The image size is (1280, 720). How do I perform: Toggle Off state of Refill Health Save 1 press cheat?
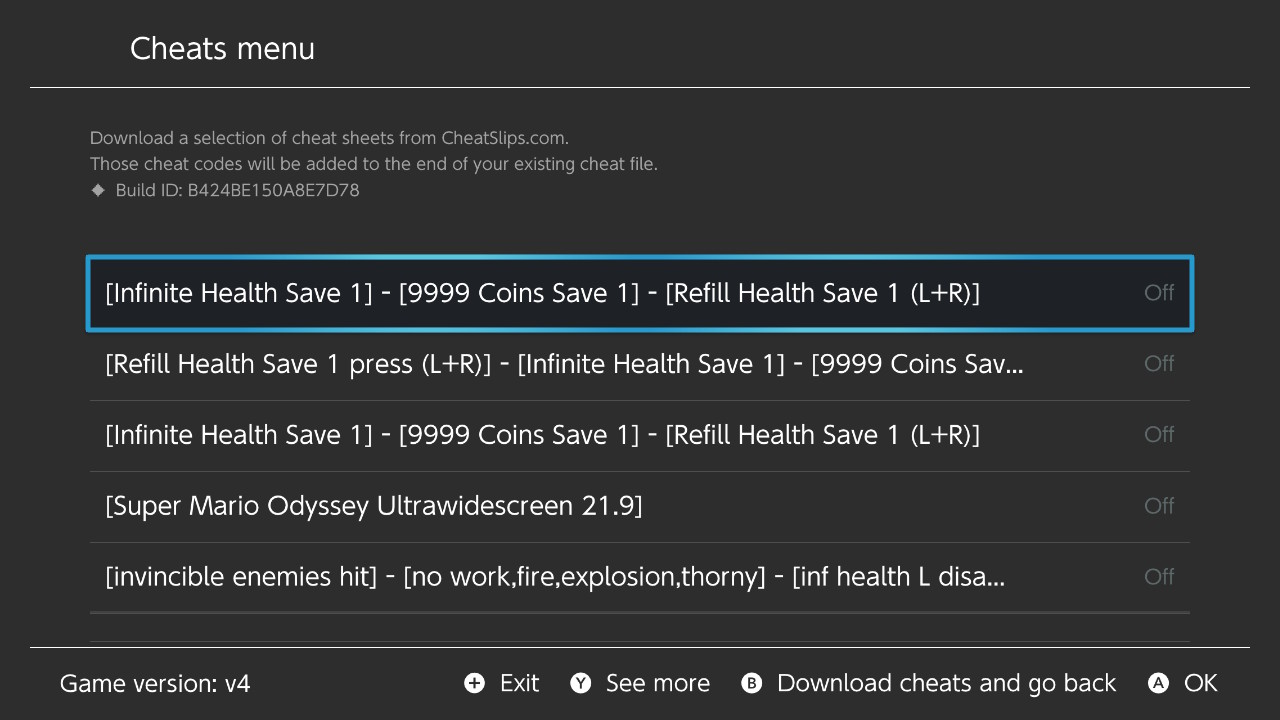pyautogui.click(x=1159, y=364)
